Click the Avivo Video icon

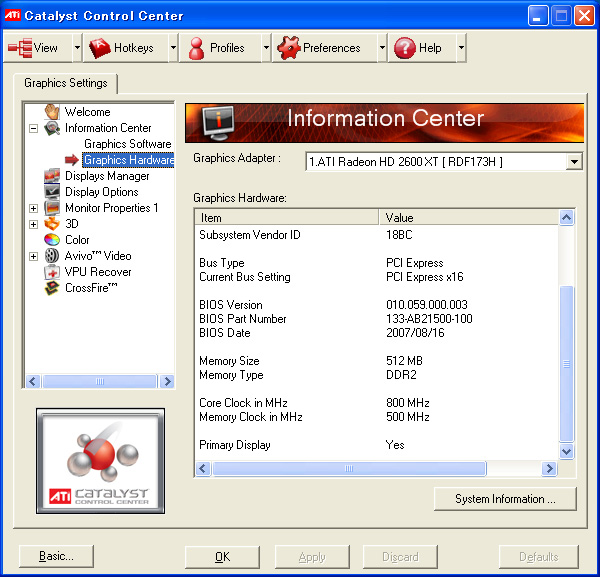(x=52, y=256)
